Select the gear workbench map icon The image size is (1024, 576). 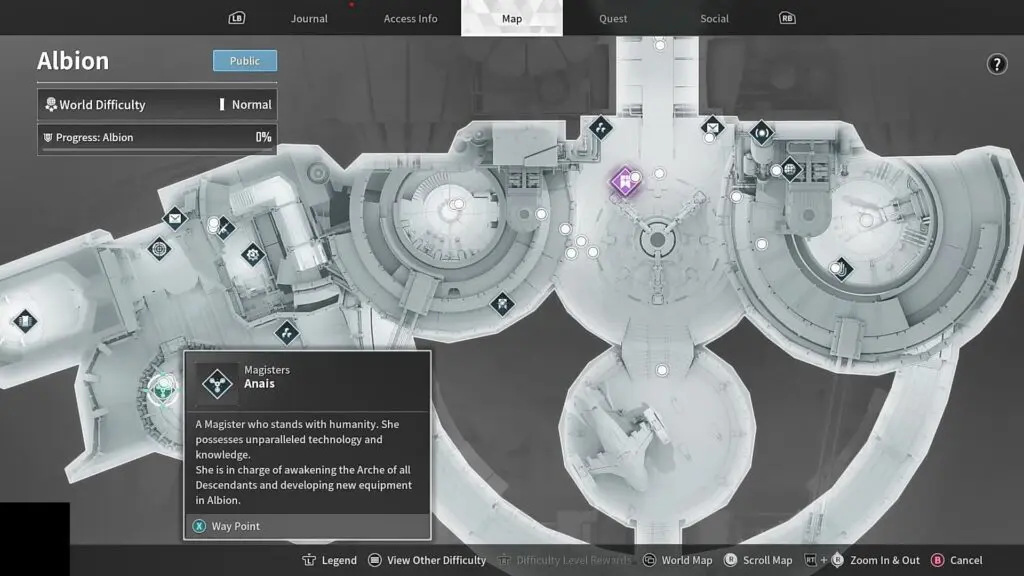coord(252,254)
